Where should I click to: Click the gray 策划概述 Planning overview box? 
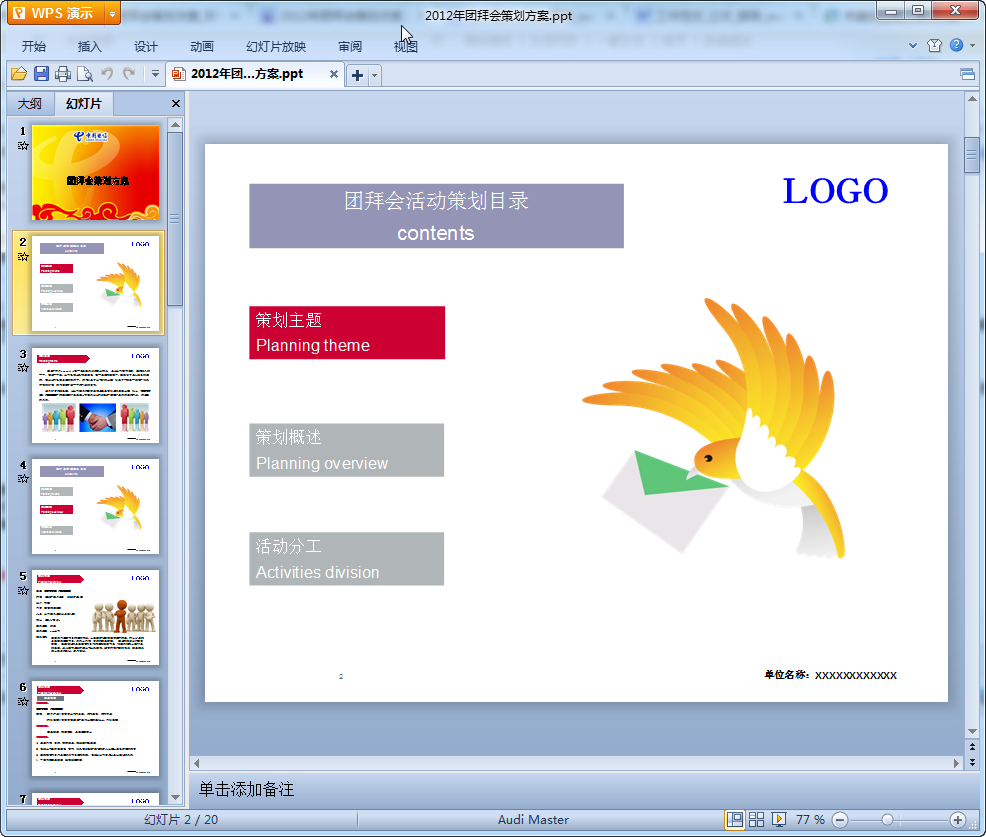(346, 450)
